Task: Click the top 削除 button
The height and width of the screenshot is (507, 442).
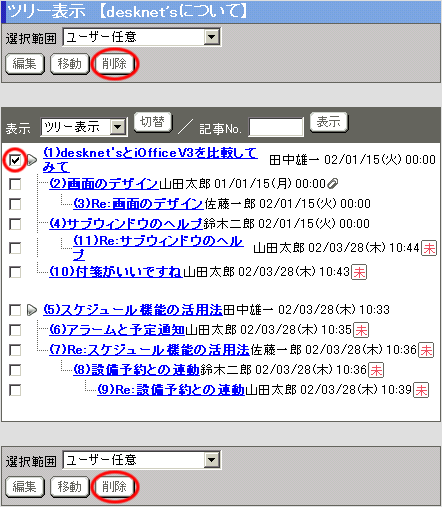Action: tap(114, 64)
